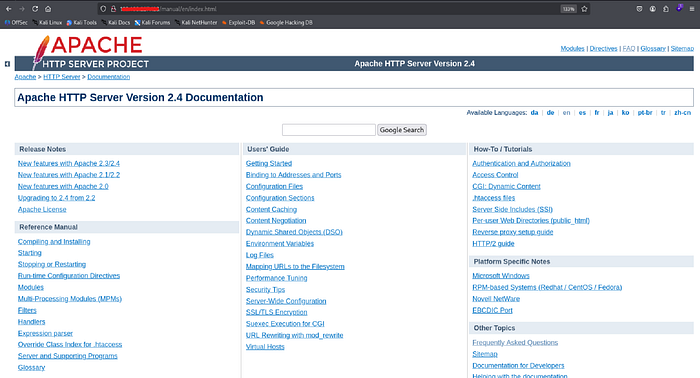Switch language to da

534,112
